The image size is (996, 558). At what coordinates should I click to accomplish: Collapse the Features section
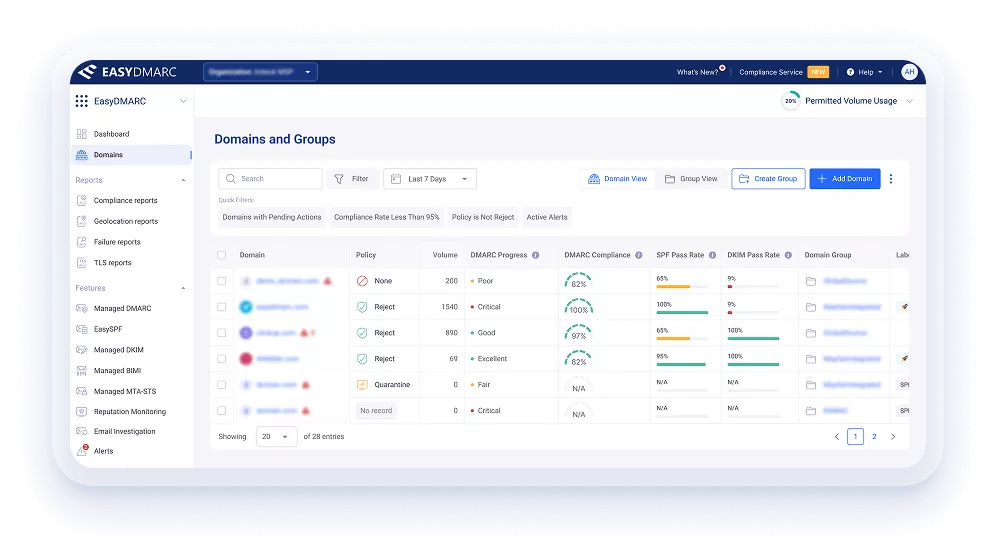[x=183, y=289]
